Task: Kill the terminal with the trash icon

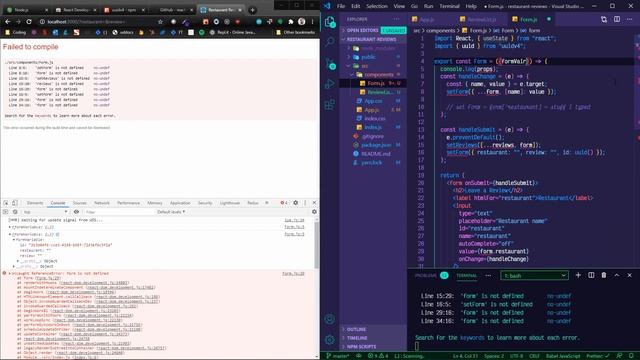Action: coord(604,275)
